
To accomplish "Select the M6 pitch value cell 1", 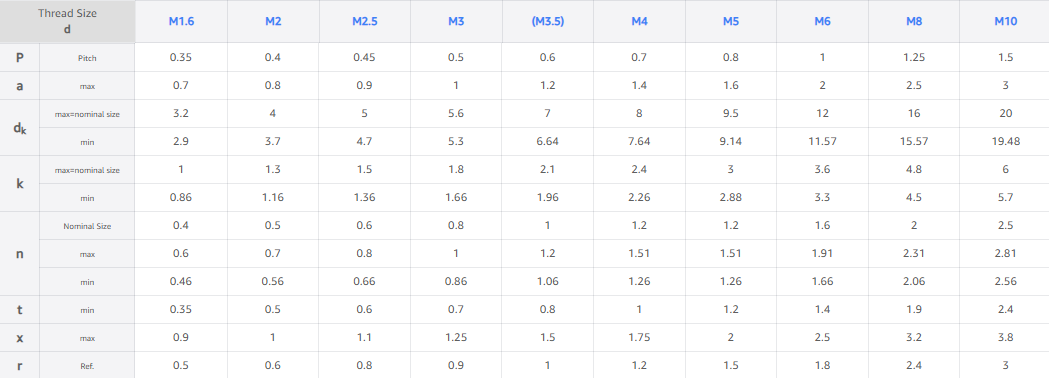I will tap(822, 58).
